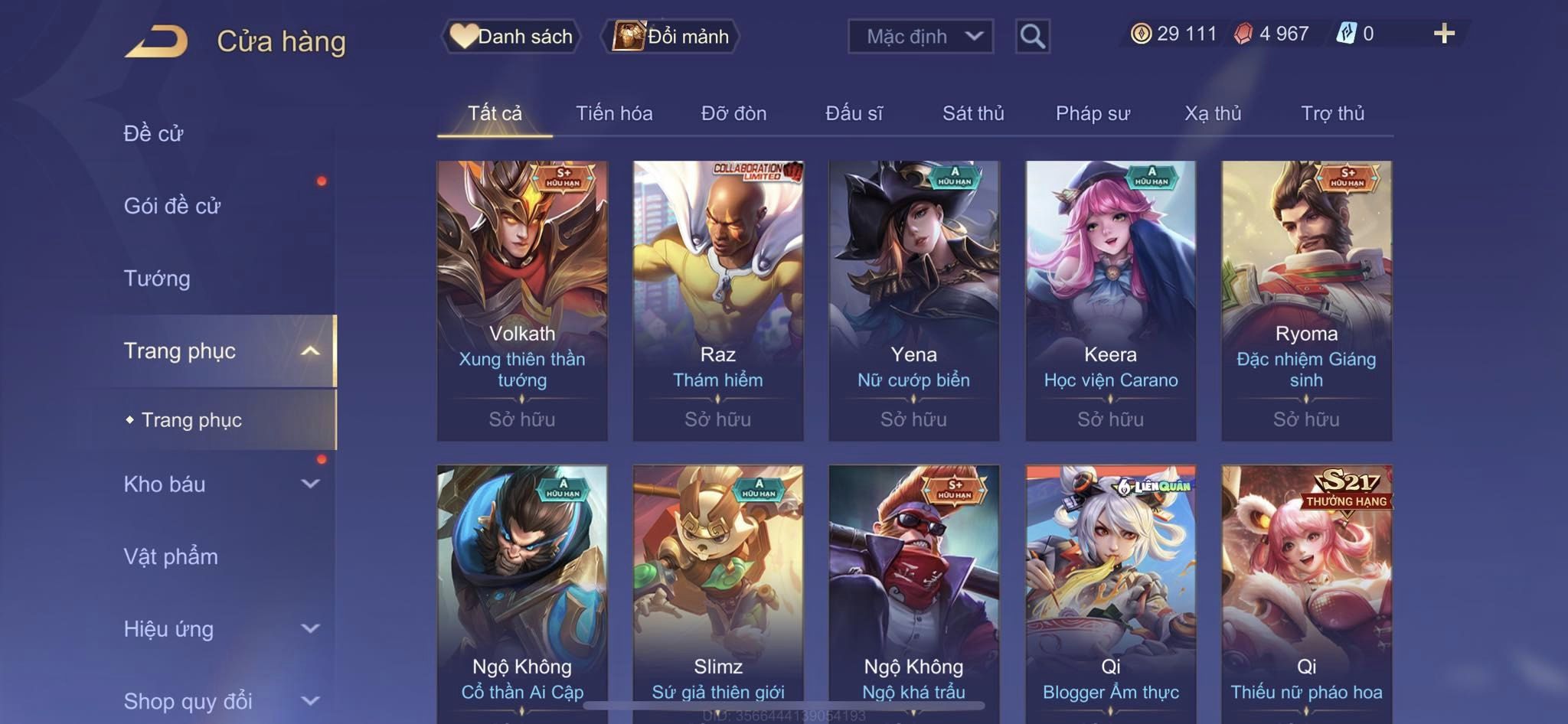
Task: Click the blue voucher currency icon
Action: [x=1346, y=34]
